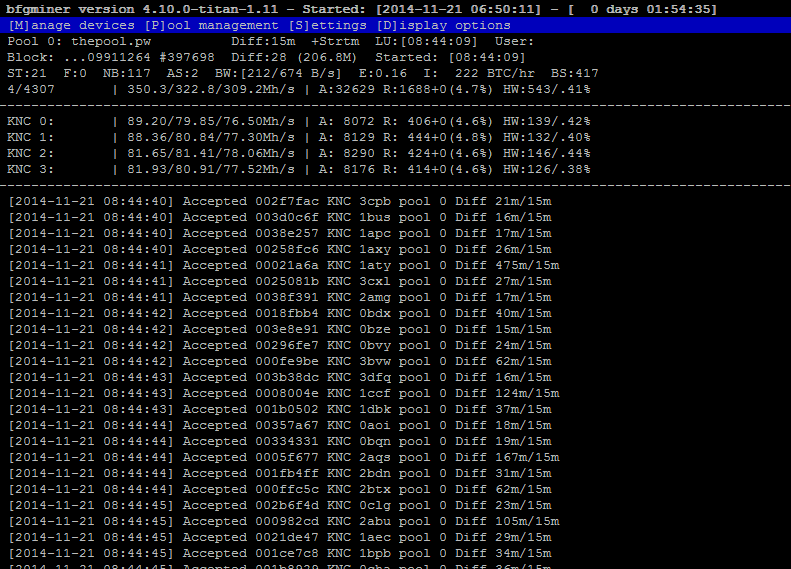Click the 'NB:117' new blocks value
Image resolution: width=791 pixels, height=569 pixels.
pyautogui.click(x=127, y=74)
